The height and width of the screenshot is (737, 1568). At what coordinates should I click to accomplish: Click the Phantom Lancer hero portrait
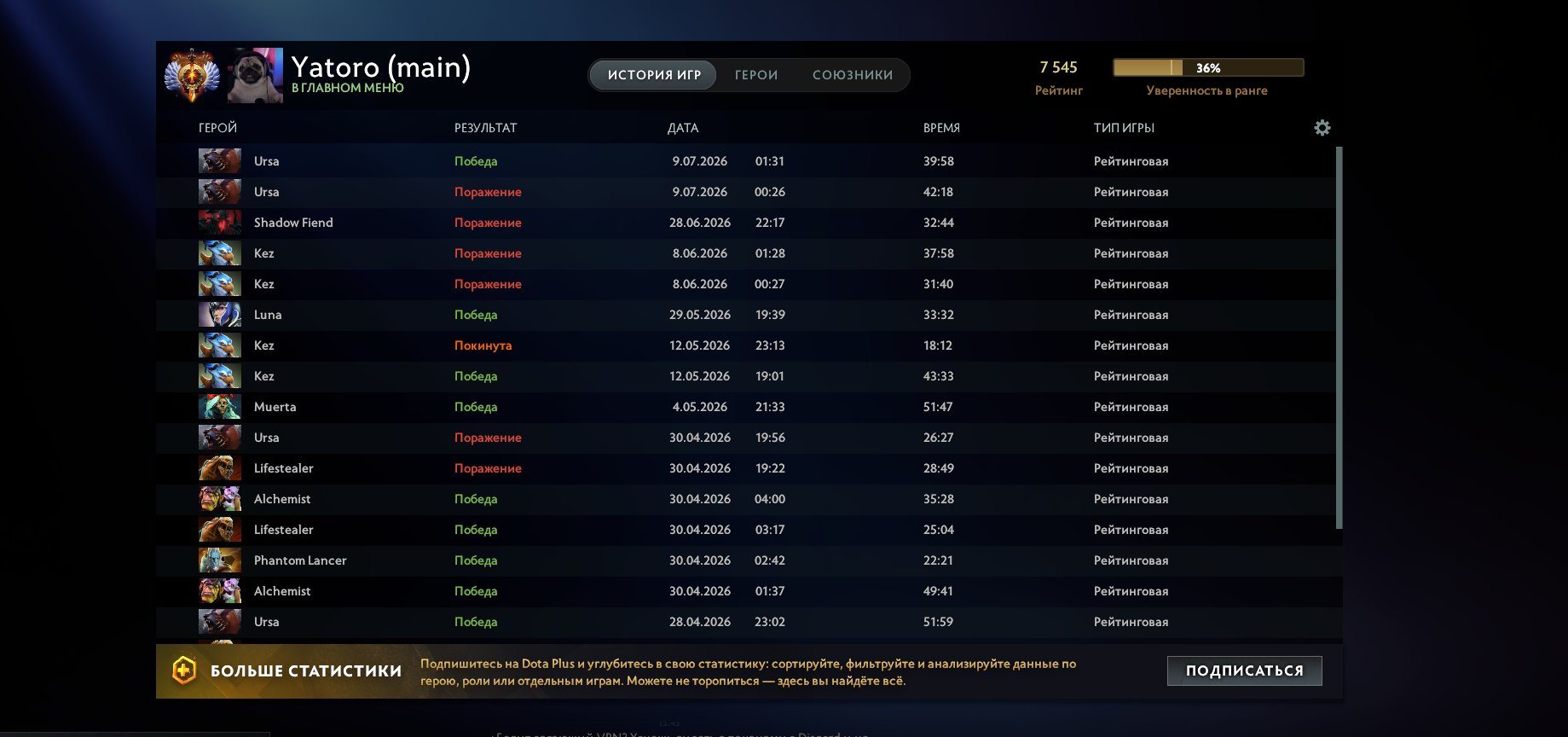[x=220, y=560]
